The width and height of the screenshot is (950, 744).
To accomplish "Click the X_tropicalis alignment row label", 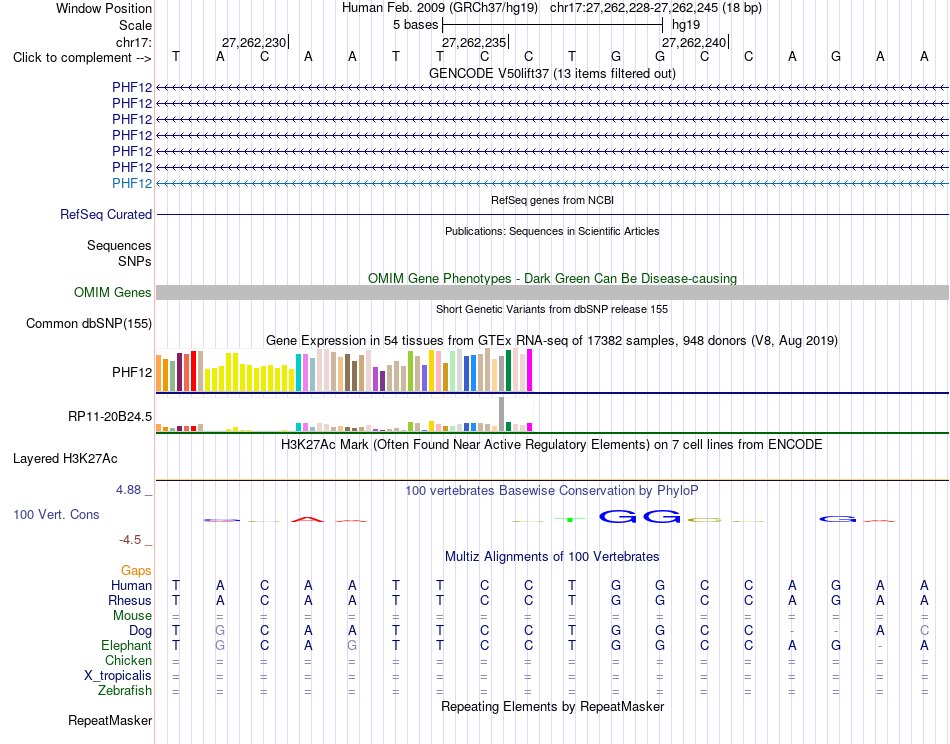I will (x=118, y=676).
